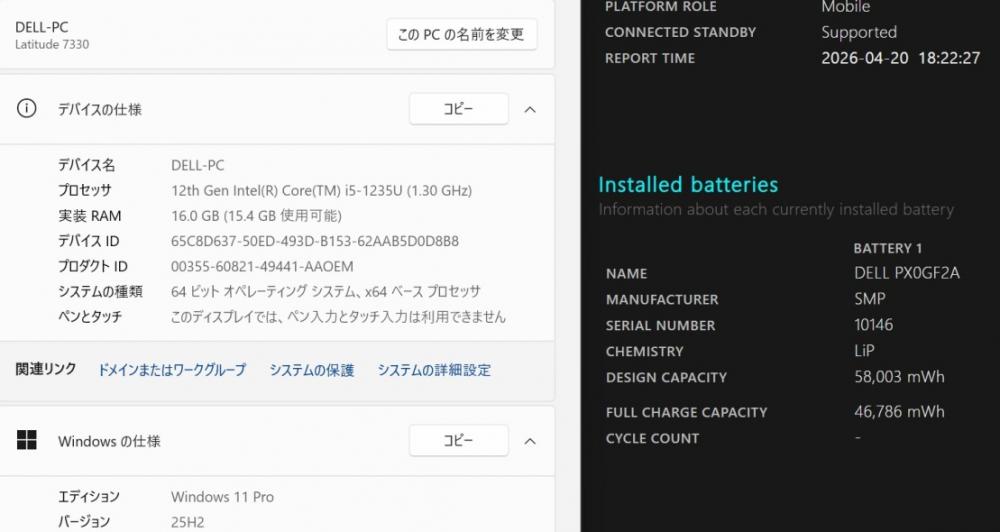The image size is (1000, 532).
Task: Collapse the デバイスの仕様 section chevron
Action: (x=531, y=109)
